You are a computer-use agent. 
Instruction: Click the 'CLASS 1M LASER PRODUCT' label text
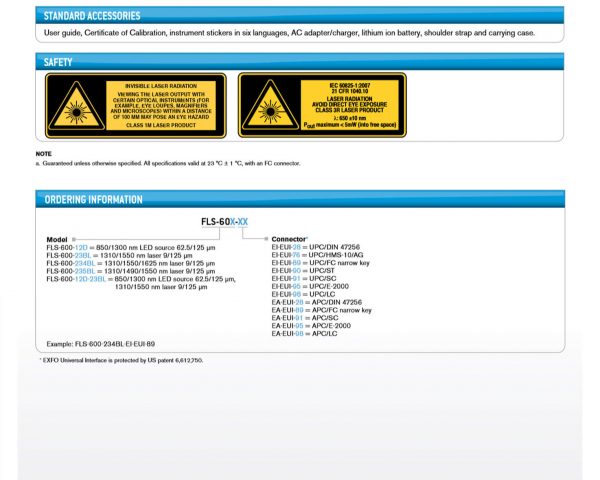tap(161, 125)
